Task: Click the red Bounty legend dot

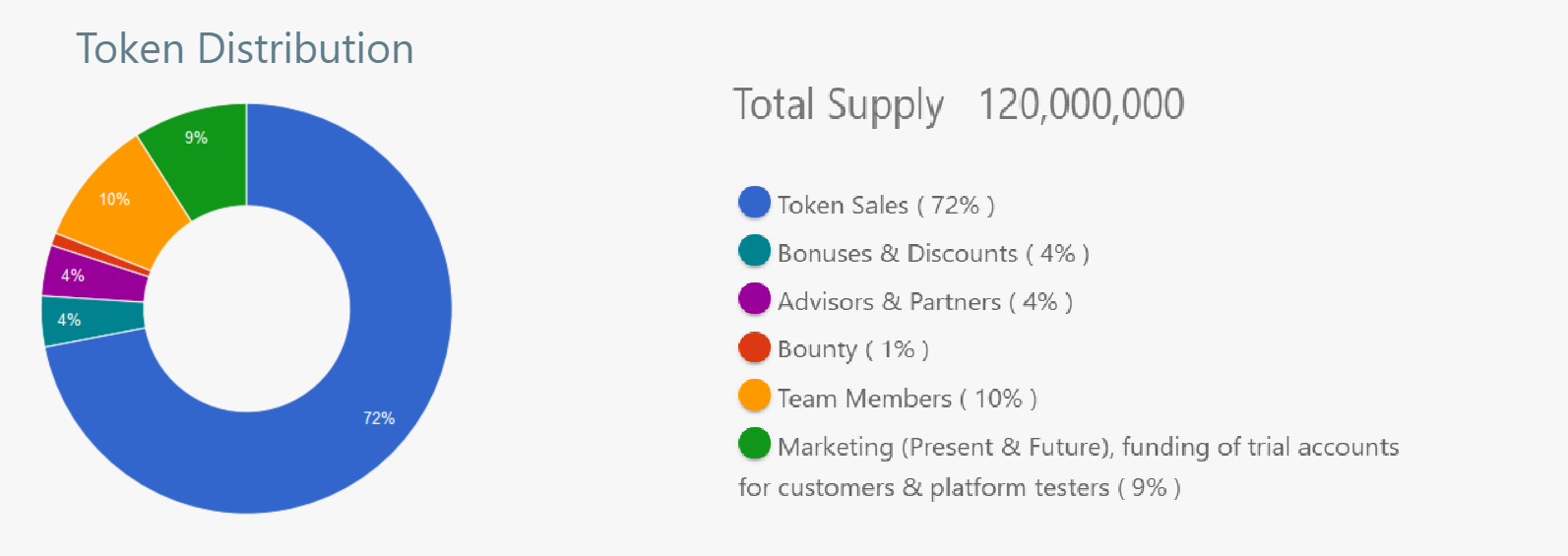Action: coord(754,347)
